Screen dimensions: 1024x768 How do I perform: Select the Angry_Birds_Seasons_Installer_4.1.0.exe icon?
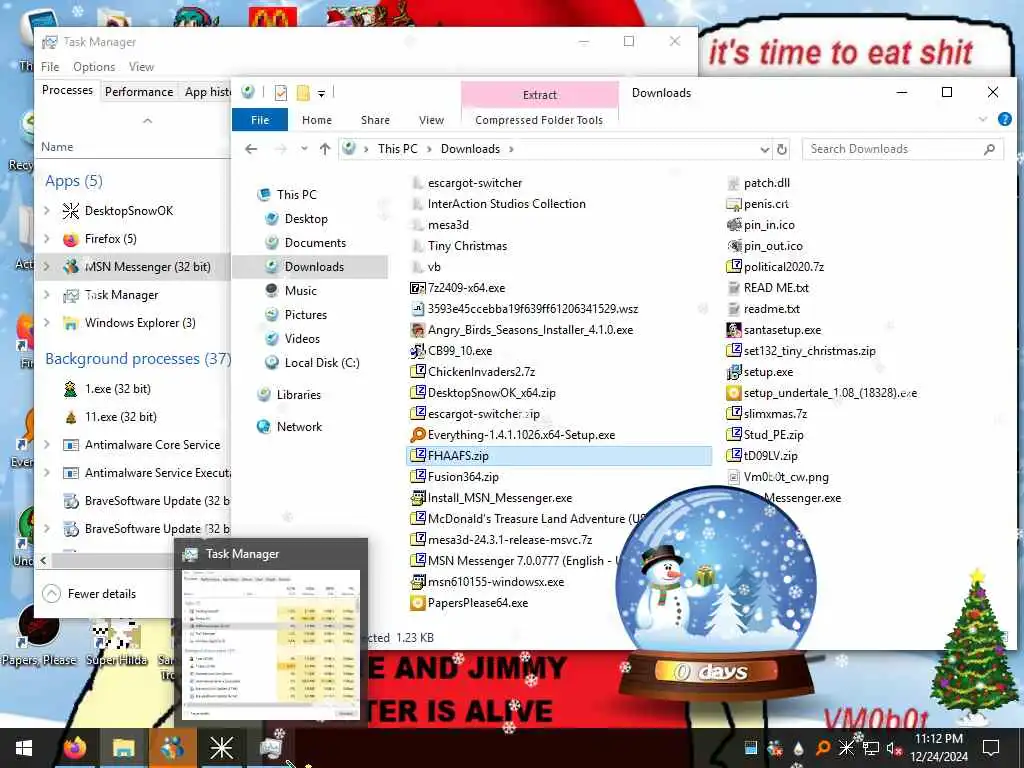(x=418, y=329)
